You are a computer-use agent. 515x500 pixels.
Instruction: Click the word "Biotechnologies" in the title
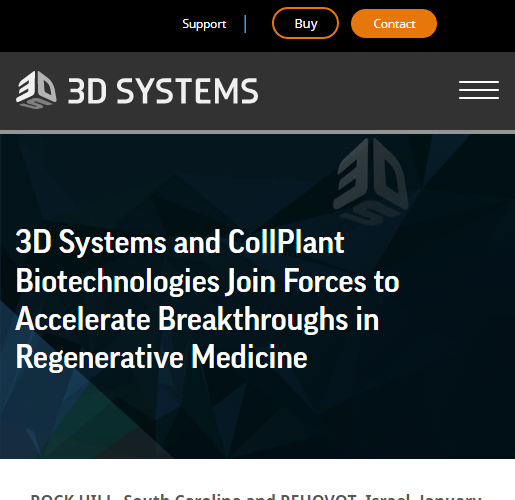pos(117,281)
